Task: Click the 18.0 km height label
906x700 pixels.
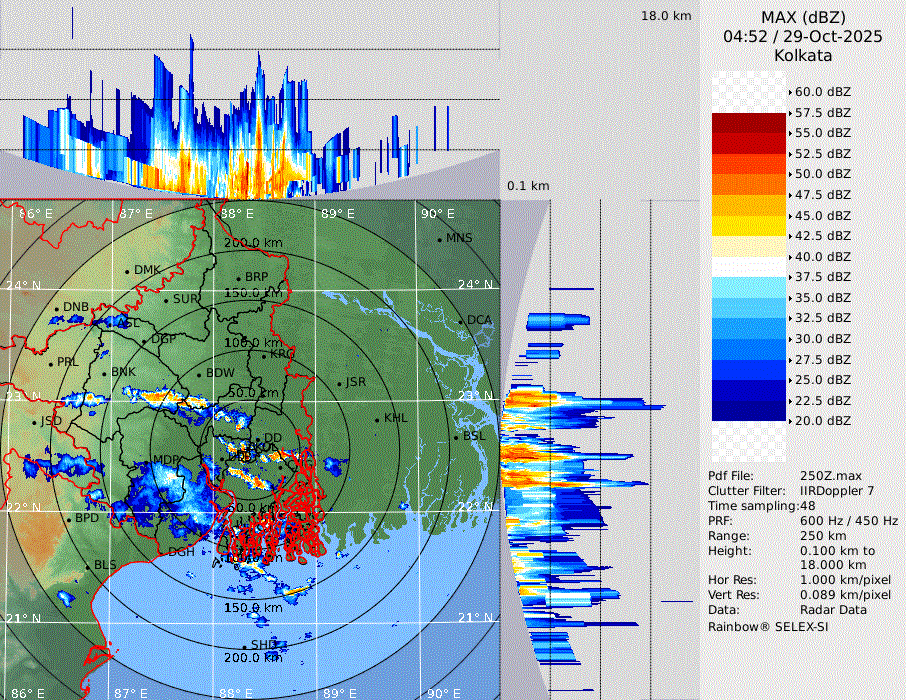Action: point(666,16)
